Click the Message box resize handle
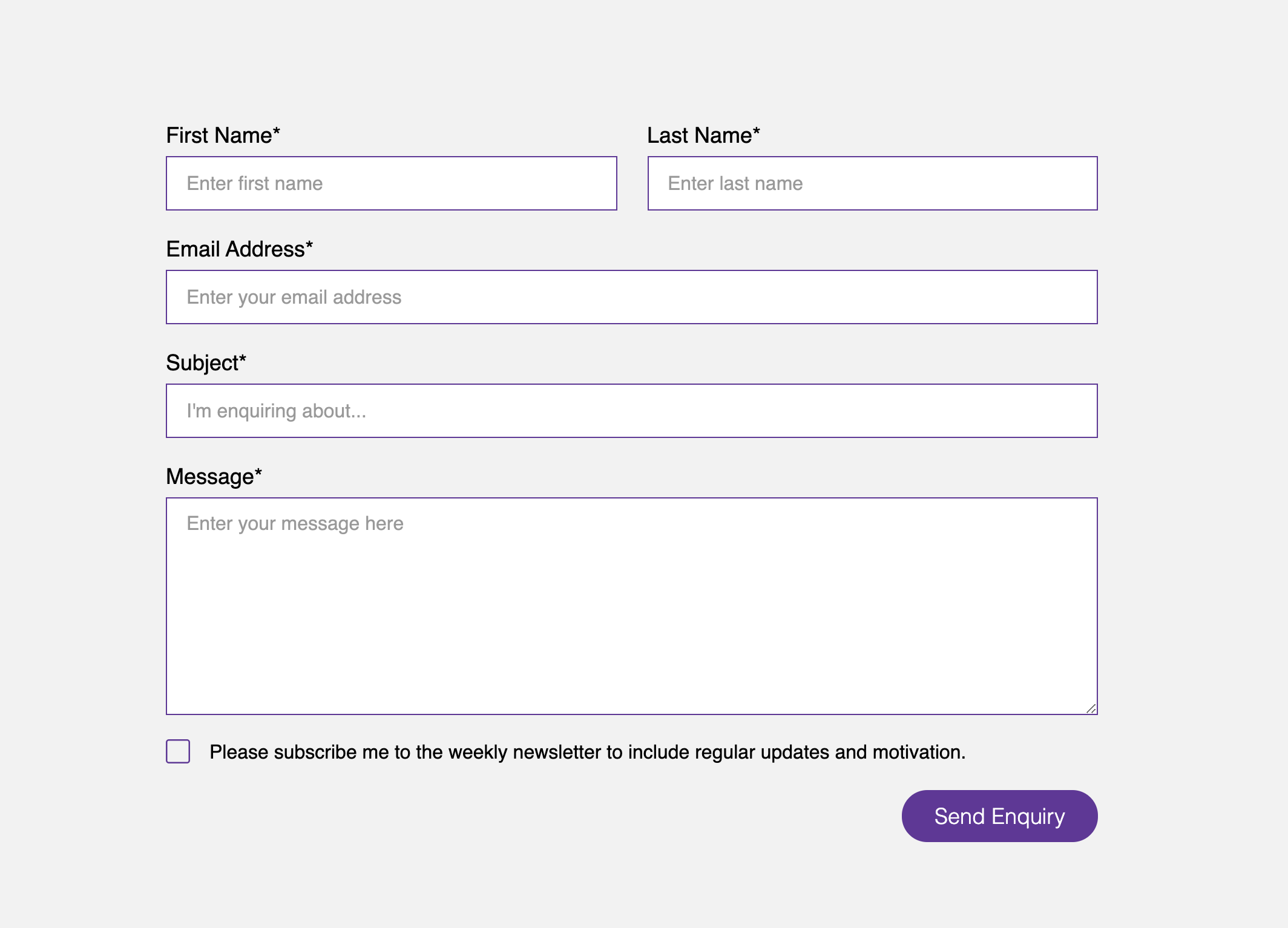 (x=1091, y=708)
